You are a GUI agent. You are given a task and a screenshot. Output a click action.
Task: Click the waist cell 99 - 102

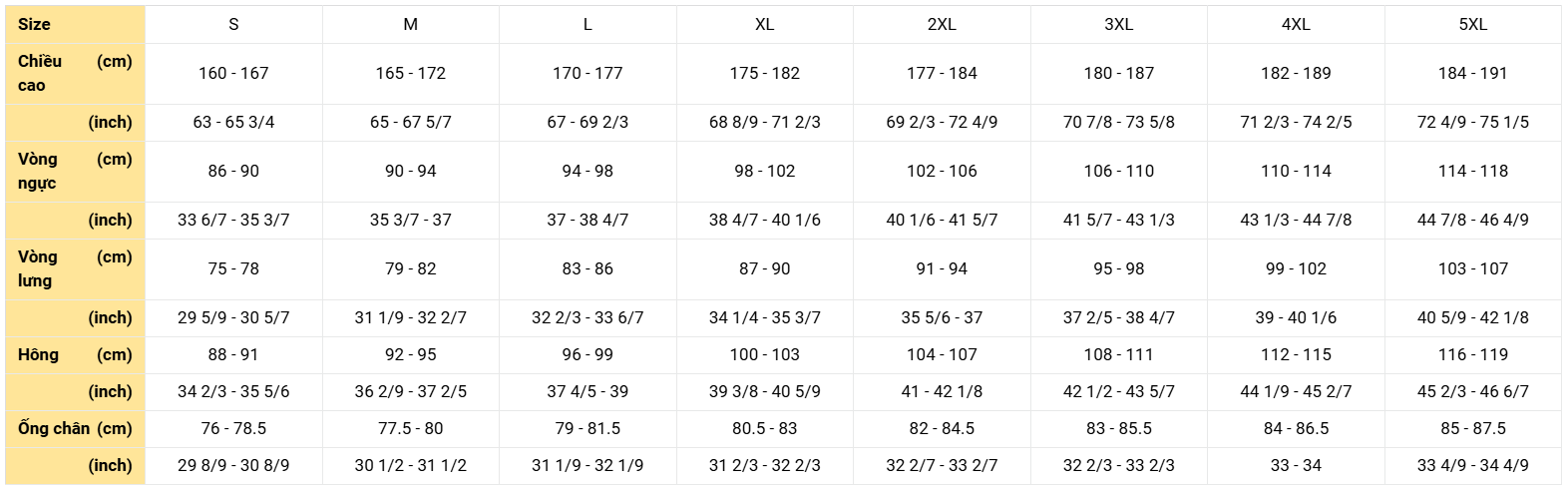[1296, 268]
